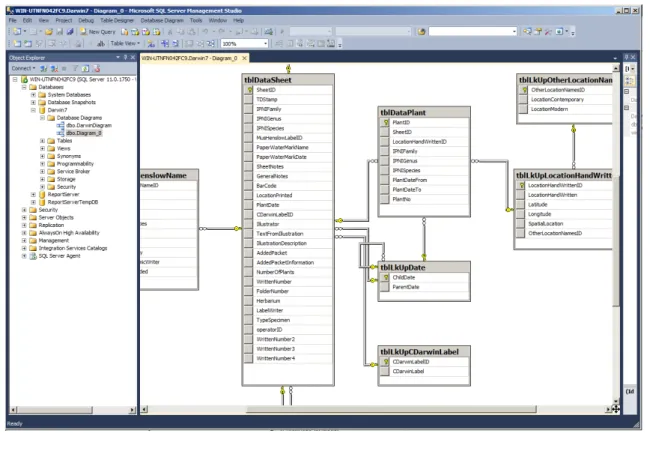The image size is (650, 451).
Task: Expand the Management node
Action: 24,240
